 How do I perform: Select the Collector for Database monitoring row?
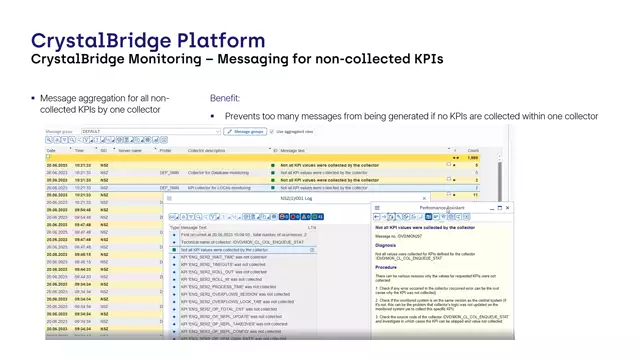(x=262, y=173)
